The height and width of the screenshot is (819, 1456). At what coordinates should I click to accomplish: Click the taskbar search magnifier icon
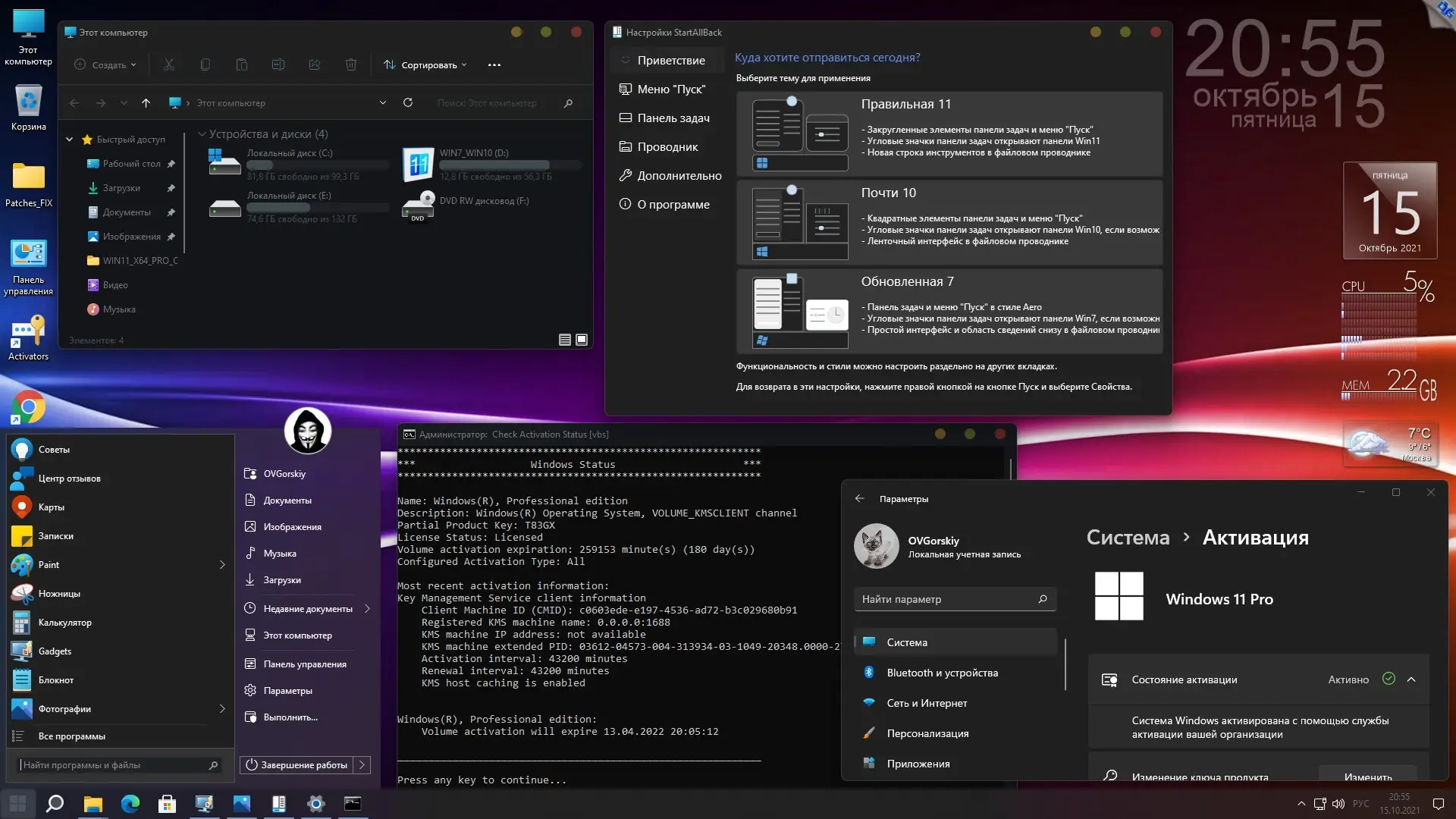(x=55, y=804)
